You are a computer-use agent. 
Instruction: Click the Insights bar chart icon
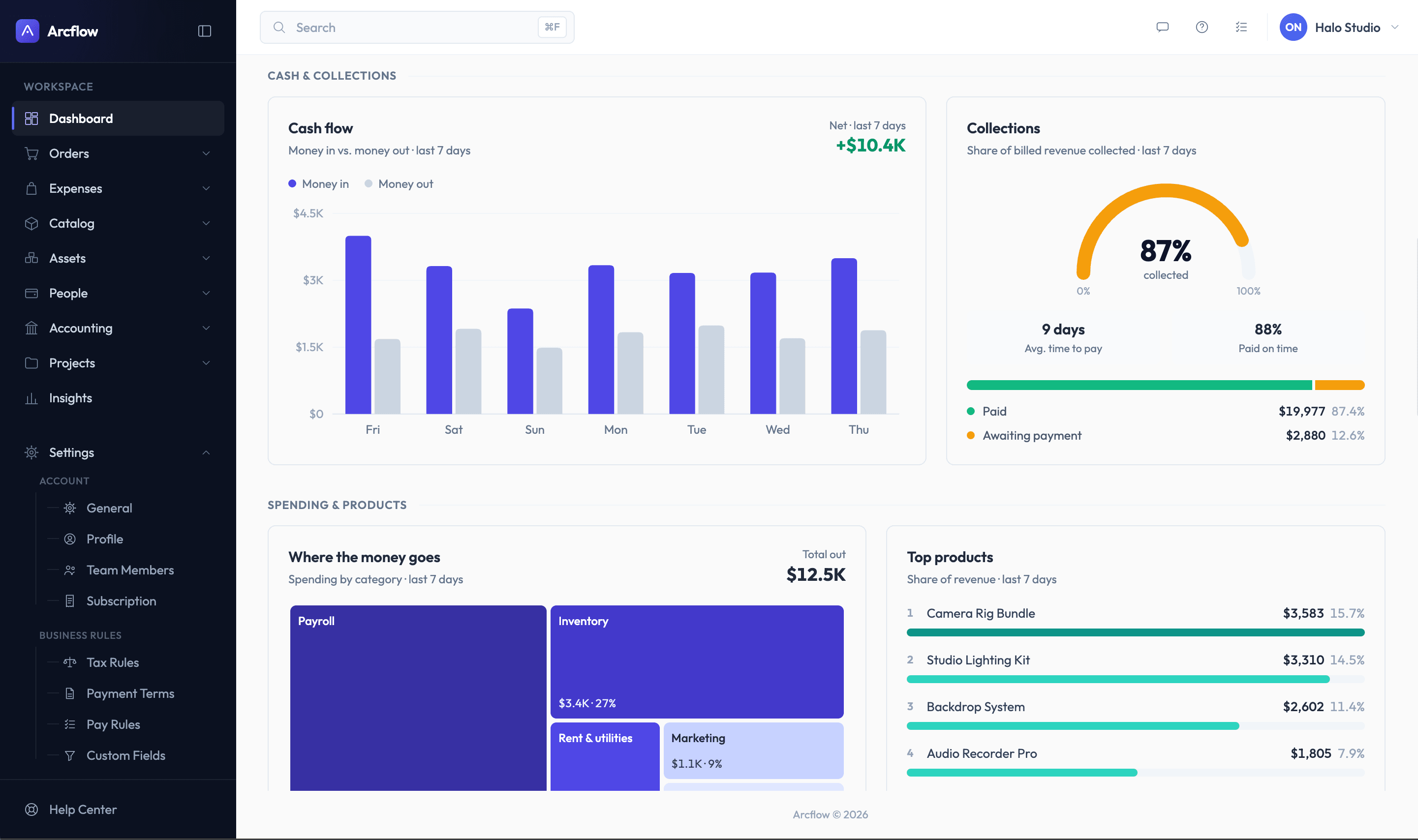tap(31, 398)
